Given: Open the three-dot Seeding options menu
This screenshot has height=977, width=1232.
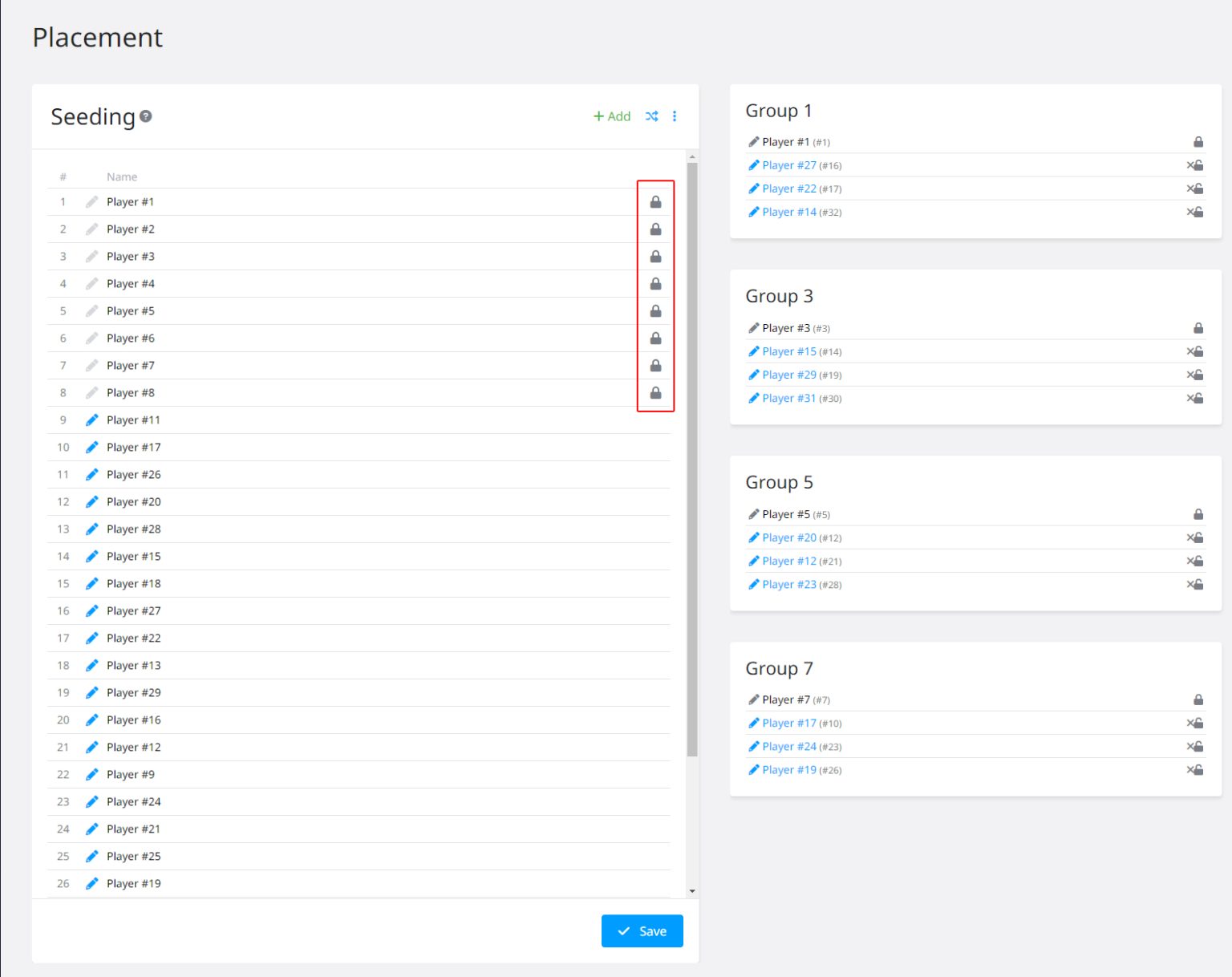Looking at the screenshot, I should pos(675,116).
